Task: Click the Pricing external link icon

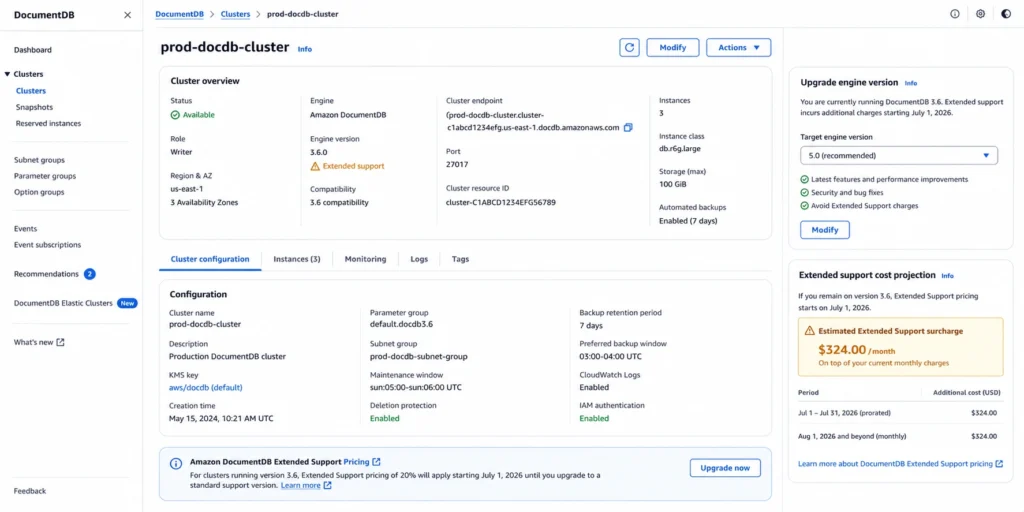Action: pos(377,462)
